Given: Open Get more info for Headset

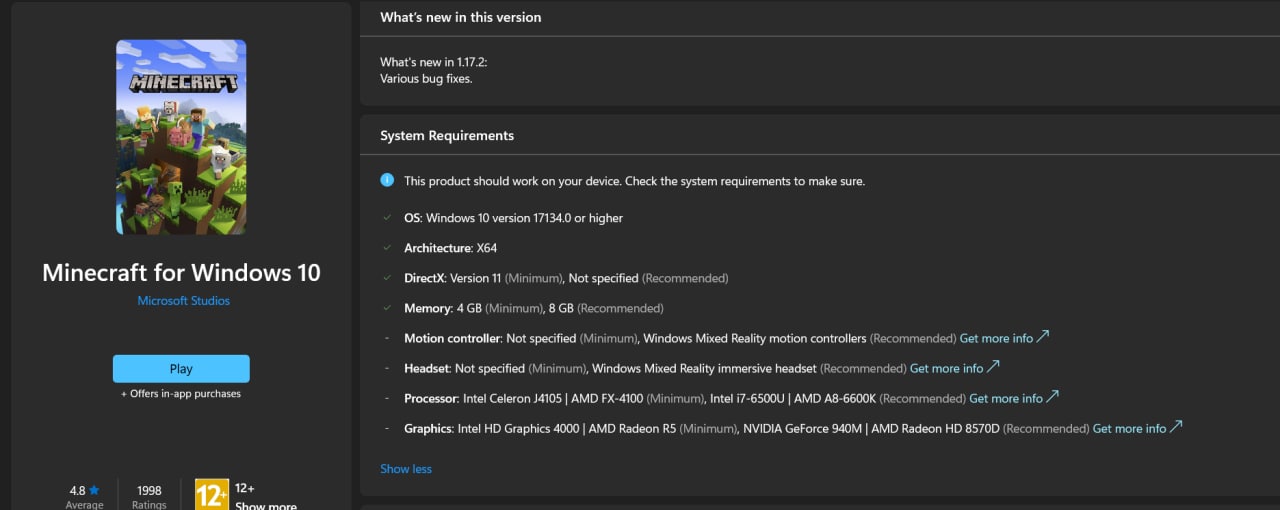Looking at the screenshot, I should click(x=946, y=368).
